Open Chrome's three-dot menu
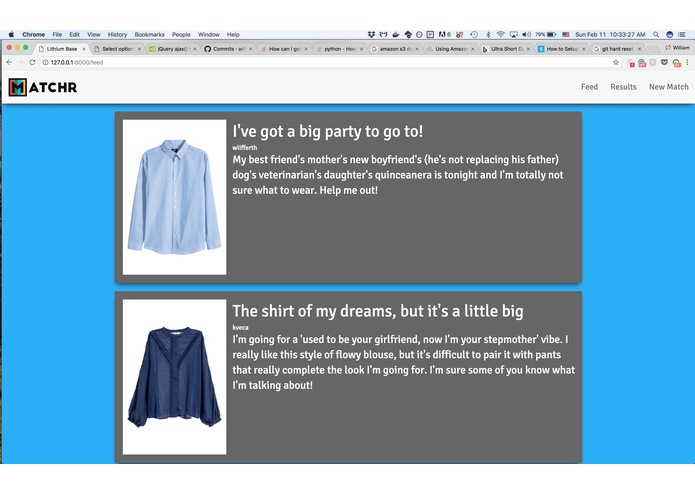This screenshot has height=494, width=695. pyautogui.click(x=687, y=62)
